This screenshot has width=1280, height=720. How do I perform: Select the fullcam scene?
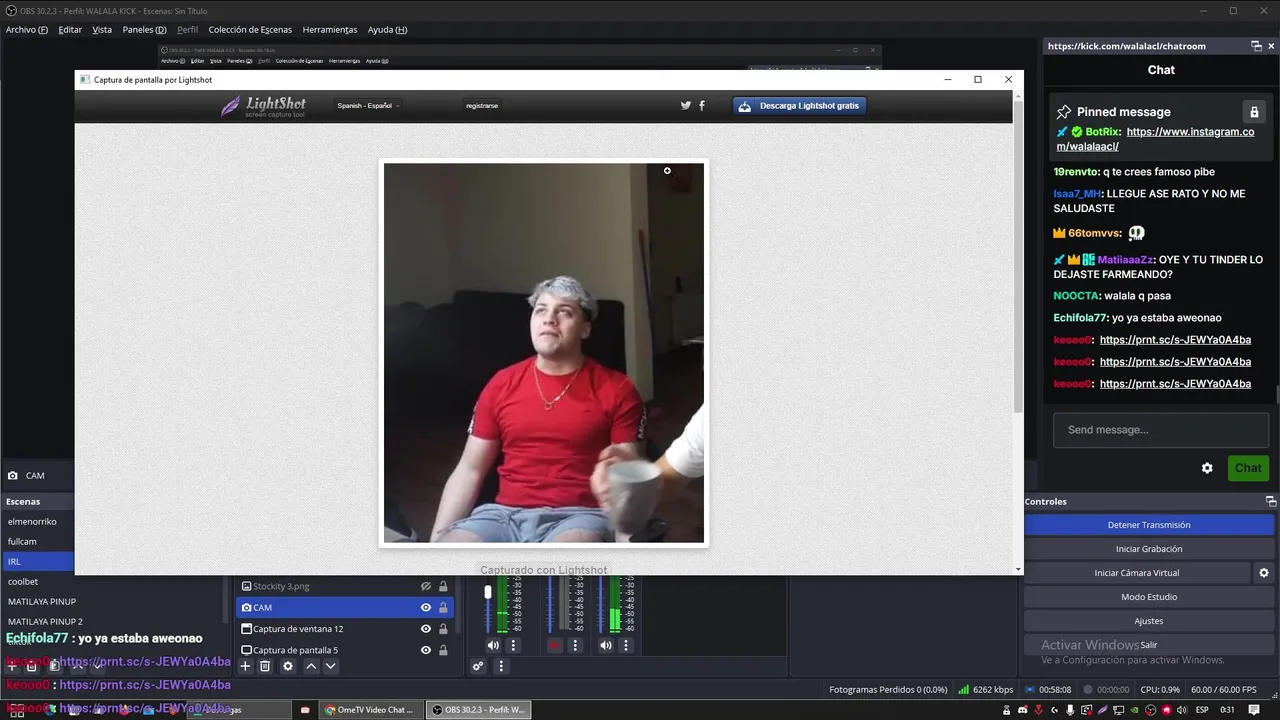tap(22, 542)
